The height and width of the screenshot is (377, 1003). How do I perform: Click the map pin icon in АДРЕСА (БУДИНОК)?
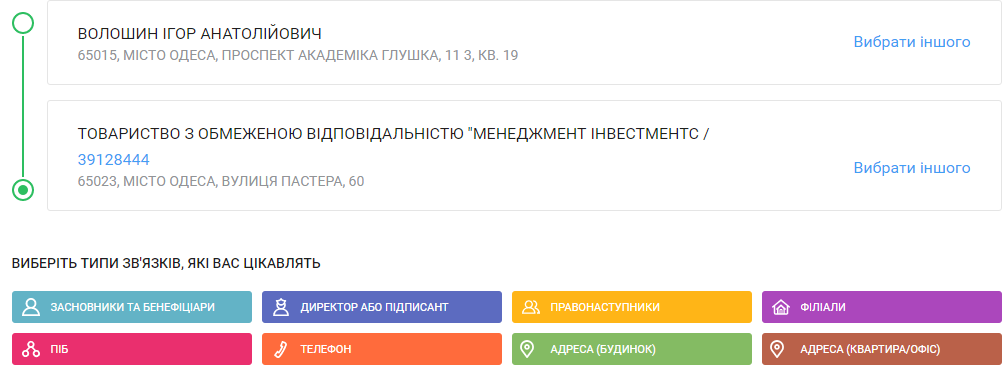527,349
